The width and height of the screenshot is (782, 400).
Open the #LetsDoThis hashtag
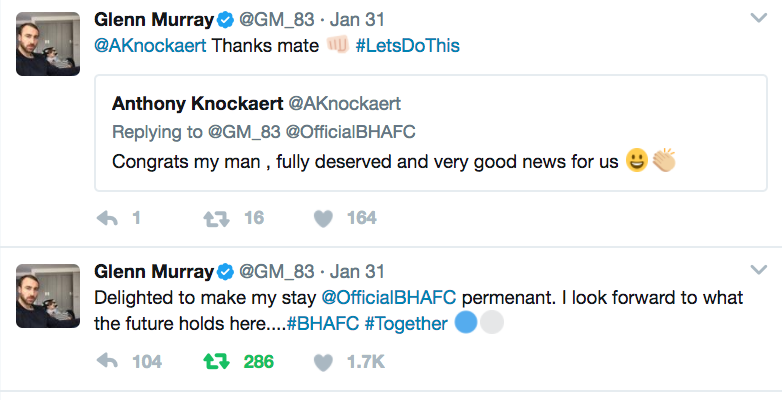(407, 46)
